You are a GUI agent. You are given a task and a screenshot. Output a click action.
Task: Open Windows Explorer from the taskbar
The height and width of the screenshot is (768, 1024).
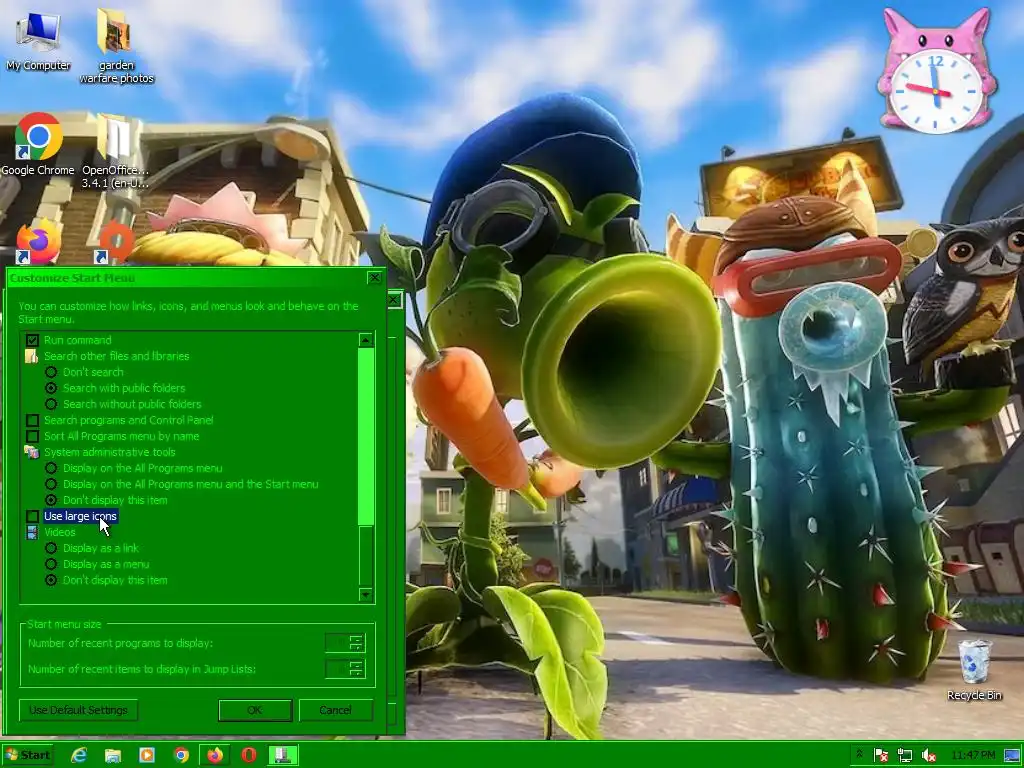click(113, 755)
